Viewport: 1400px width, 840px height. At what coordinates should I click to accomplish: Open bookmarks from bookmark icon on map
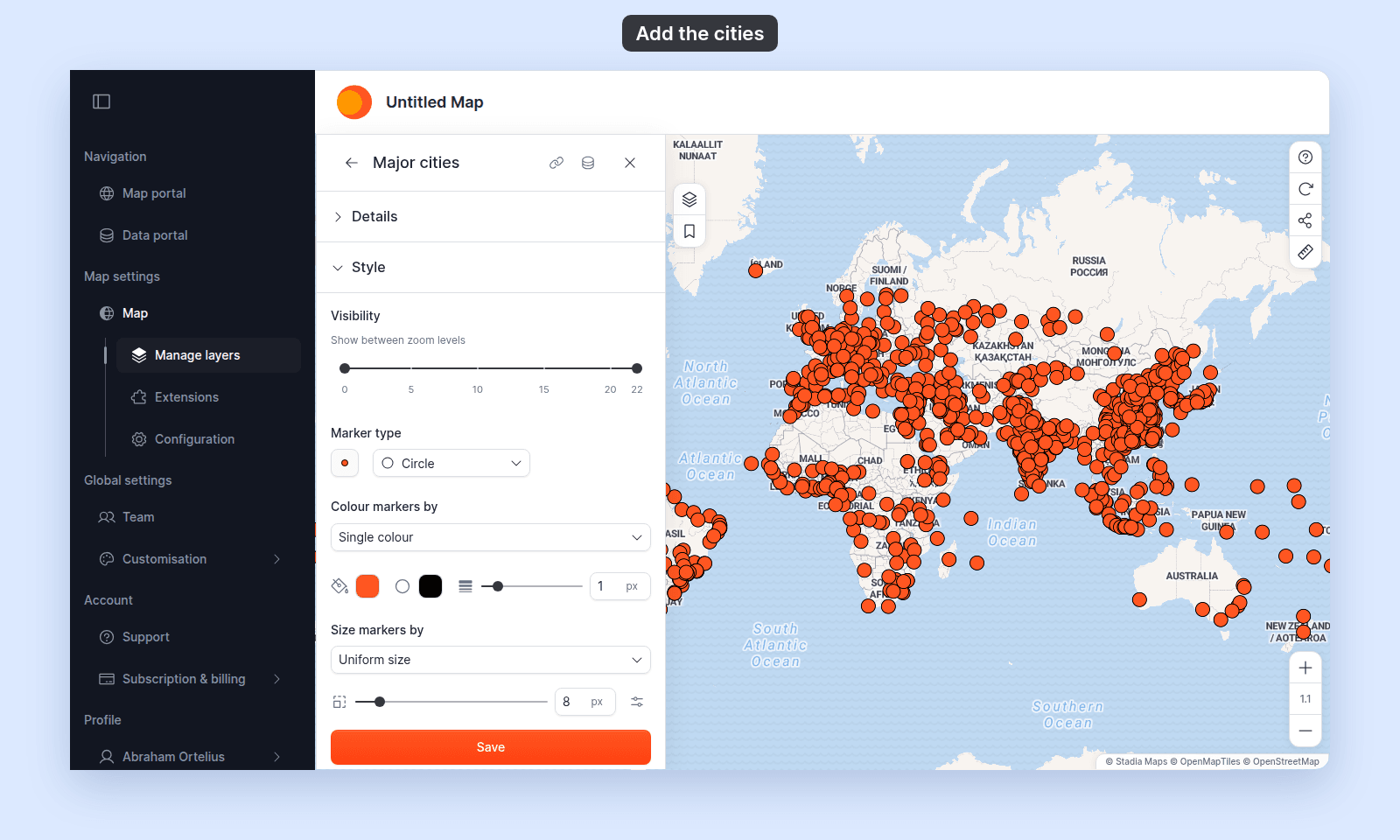(x=689, y=232)
